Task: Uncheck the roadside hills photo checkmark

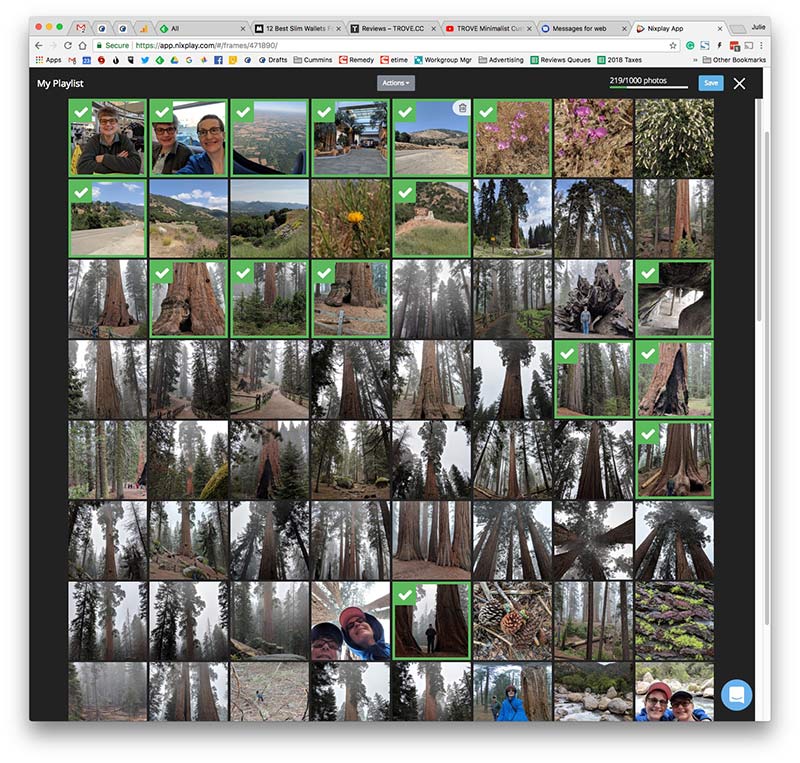Action: (82, 192)
